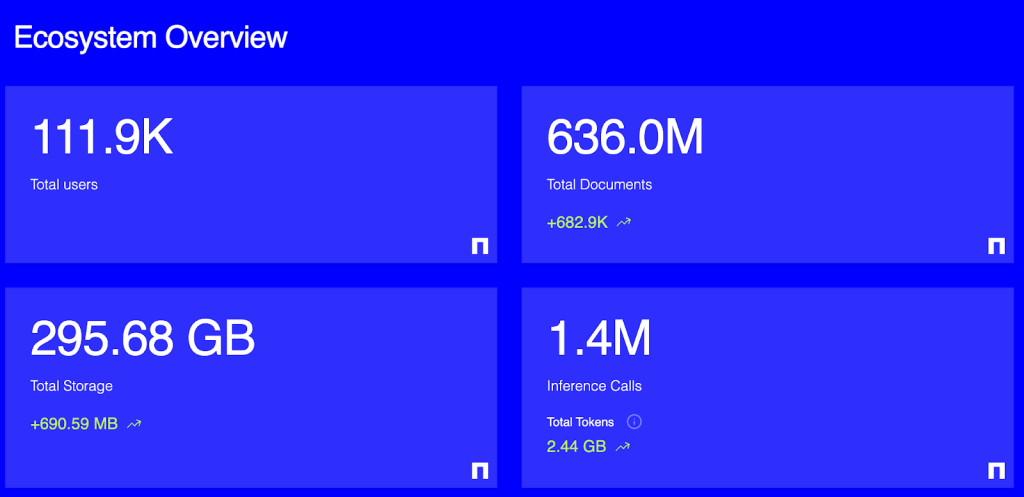Click the trend arrow next to +682.9K

(624, 223)
